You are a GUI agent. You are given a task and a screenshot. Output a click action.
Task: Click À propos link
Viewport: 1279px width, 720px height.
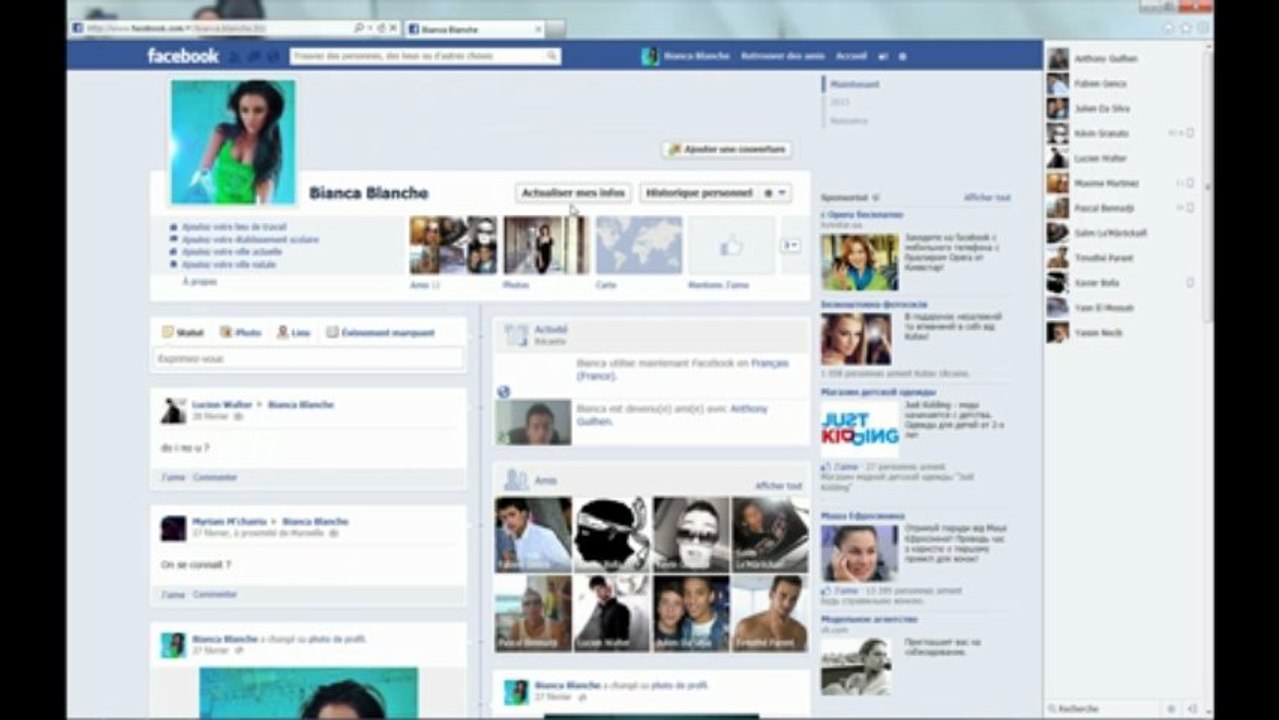coord(199,282)
